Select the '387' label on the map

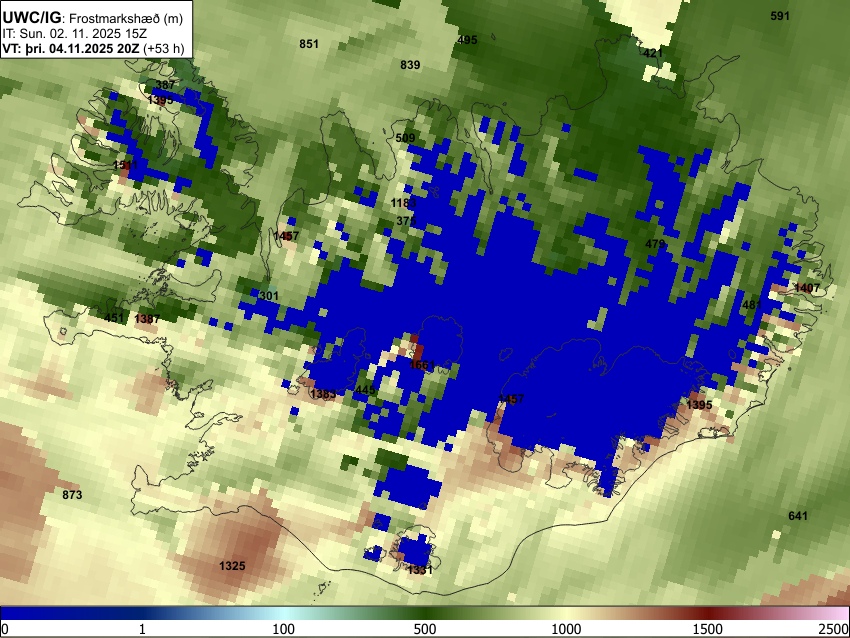(165, 85)
